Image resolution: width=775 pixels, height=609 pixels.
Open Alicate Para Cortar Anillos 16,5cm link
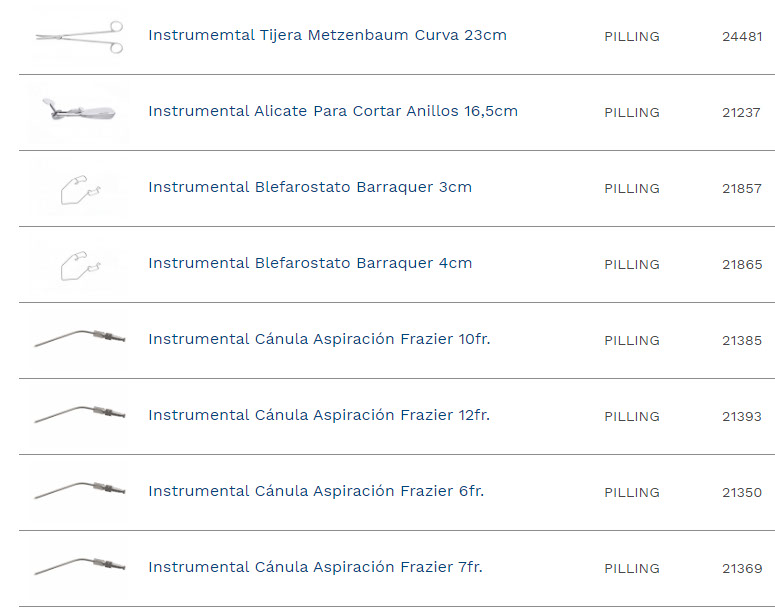point(333,111)
